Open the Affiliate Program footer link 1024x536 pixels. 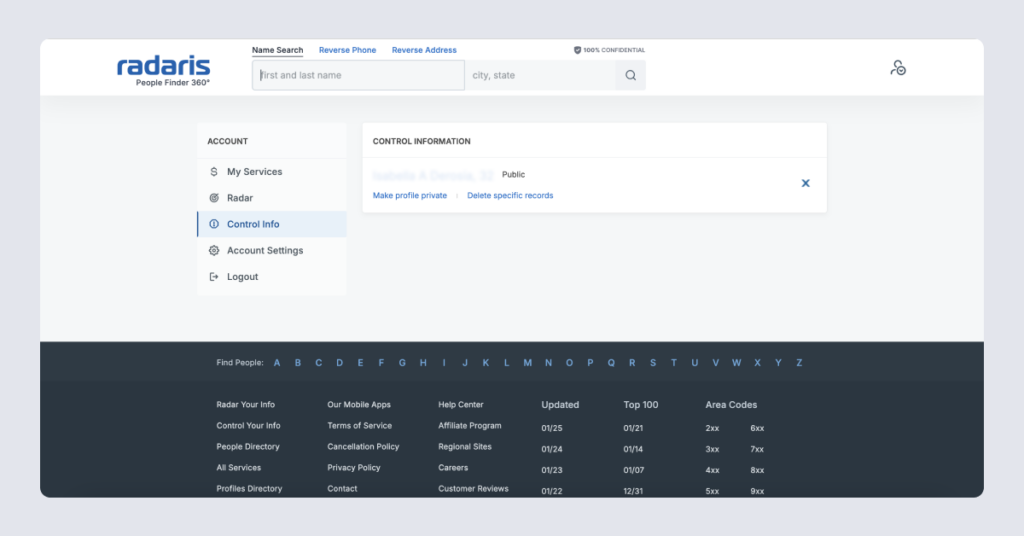470,426
